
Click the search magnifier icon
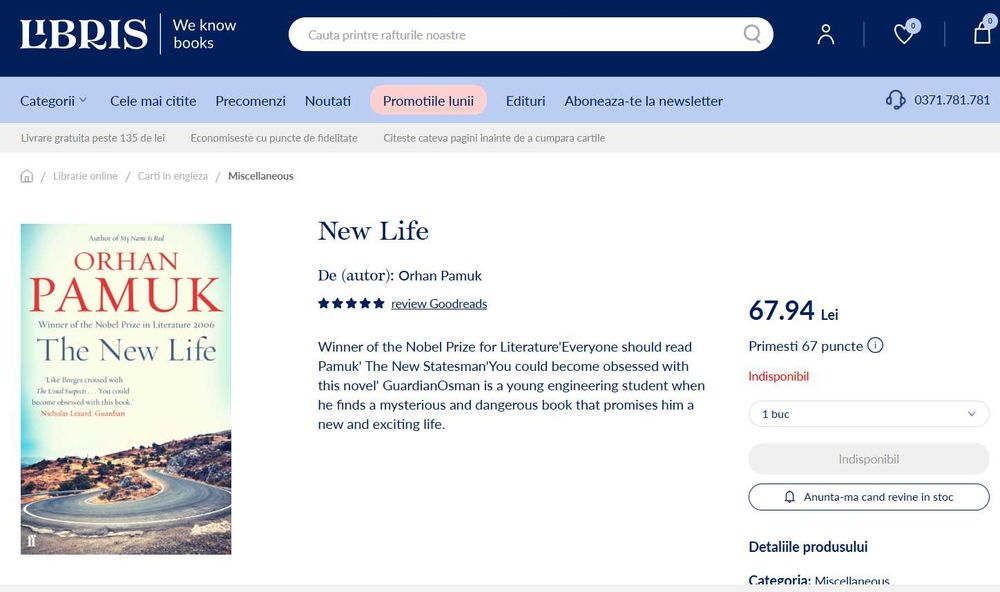(752, 34)
